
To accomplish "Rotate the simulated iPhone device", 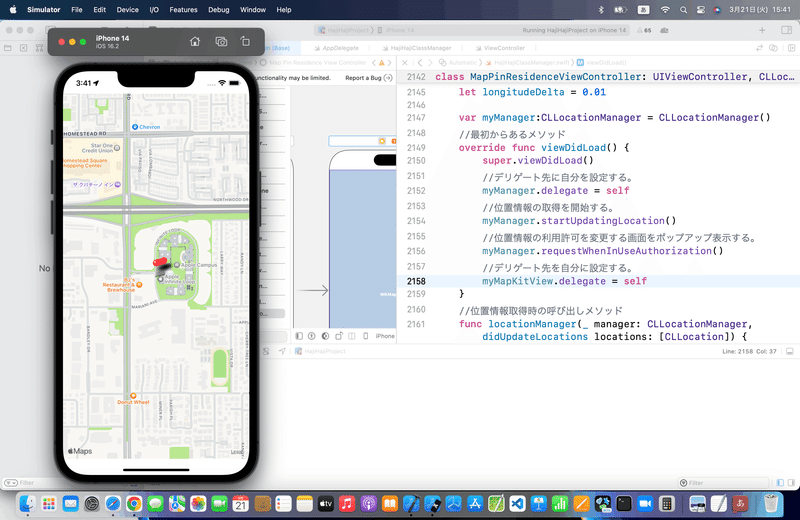I will point(245,41).
